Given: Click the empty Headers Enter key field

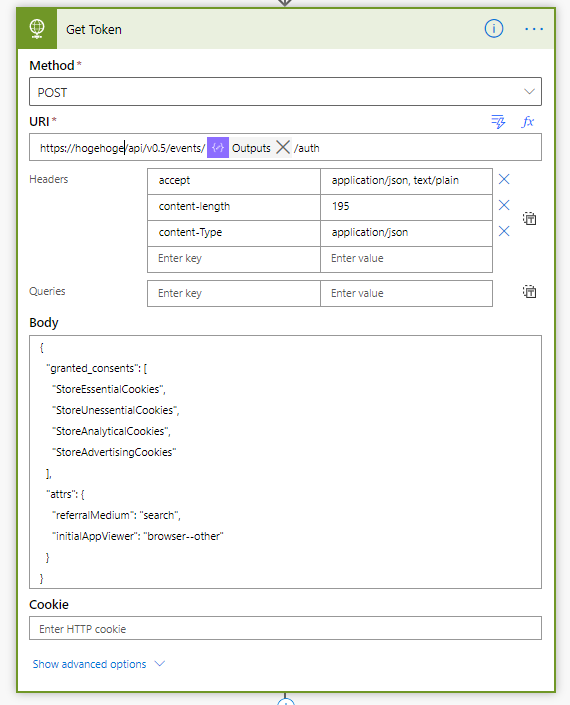Looking at the screenshot, I should [x=234, y=259].
